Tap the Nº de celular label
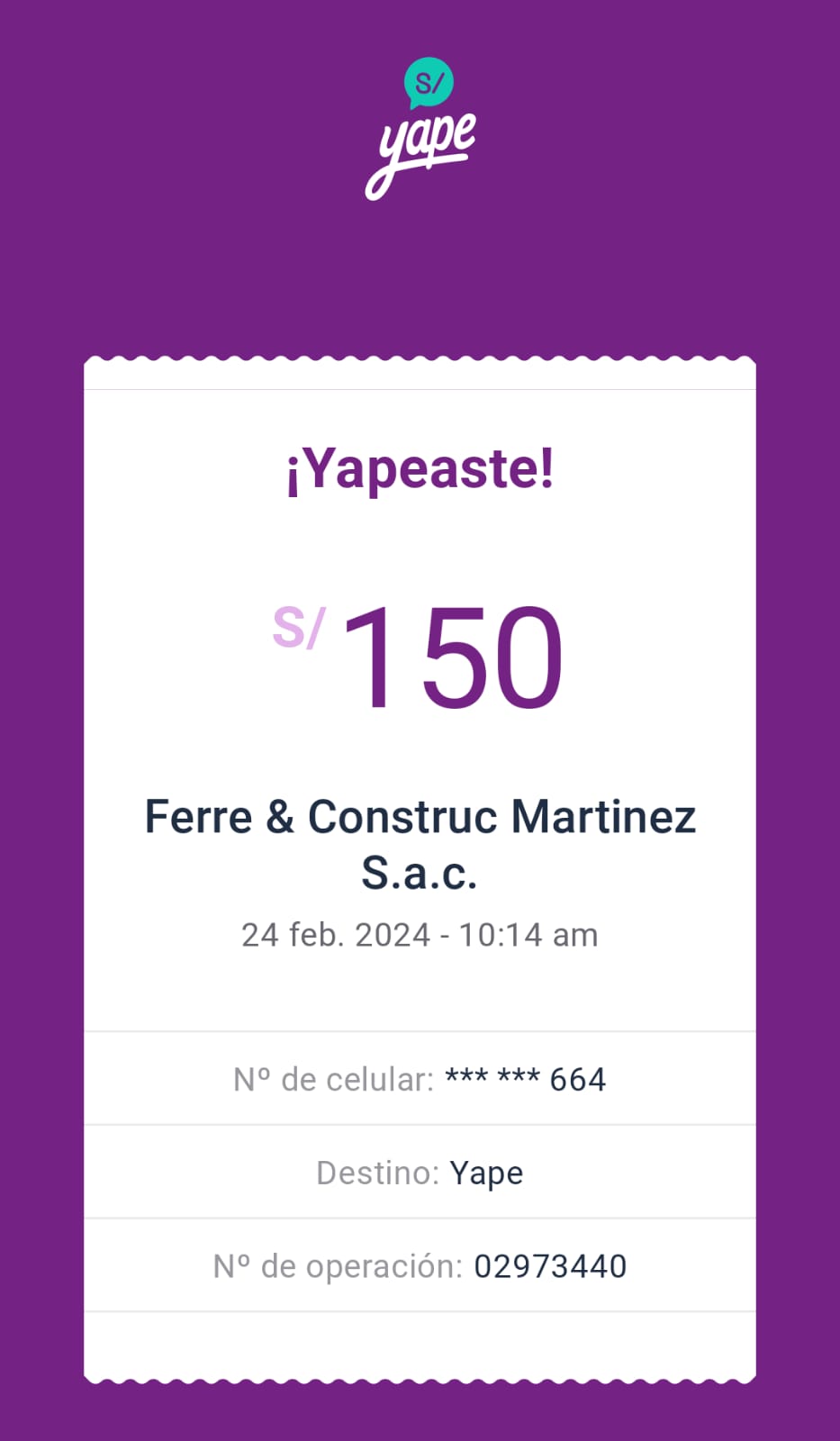This screenshot has height=1441, width=840. 333,1079
